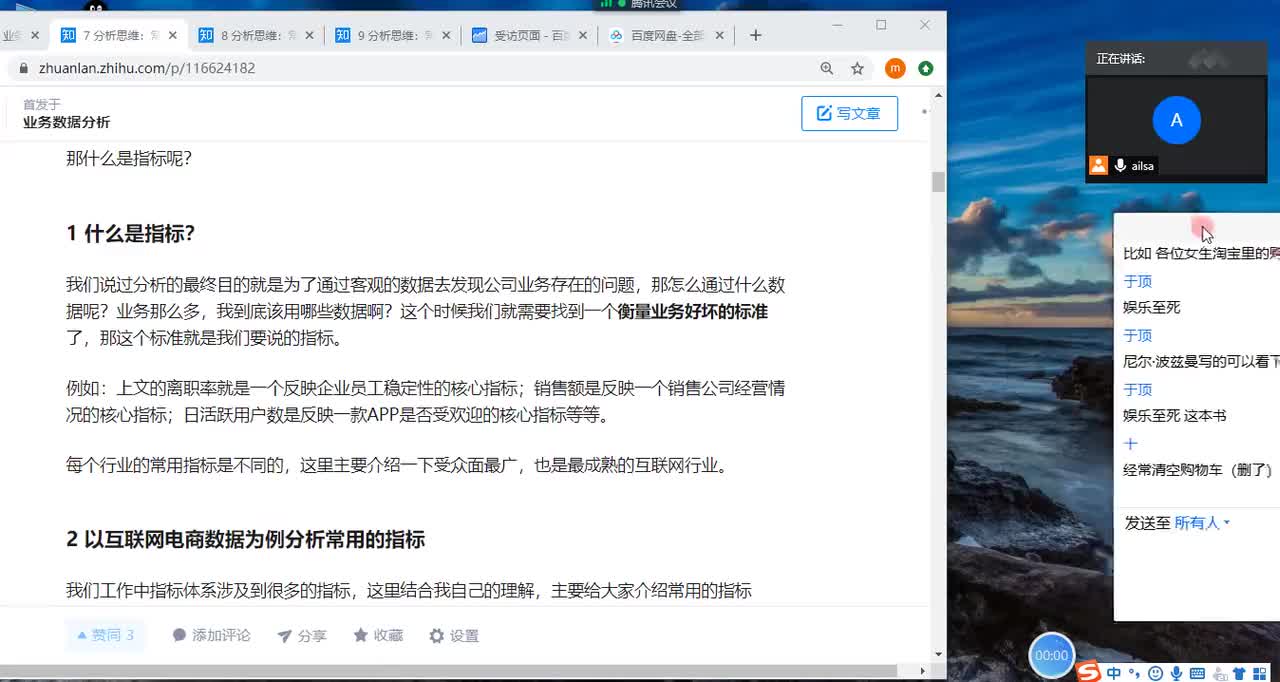This screenshot has height=682, width=1280.
Task: Open the 所有人 recipient dropdown
Action: [x=1202, y=523]
